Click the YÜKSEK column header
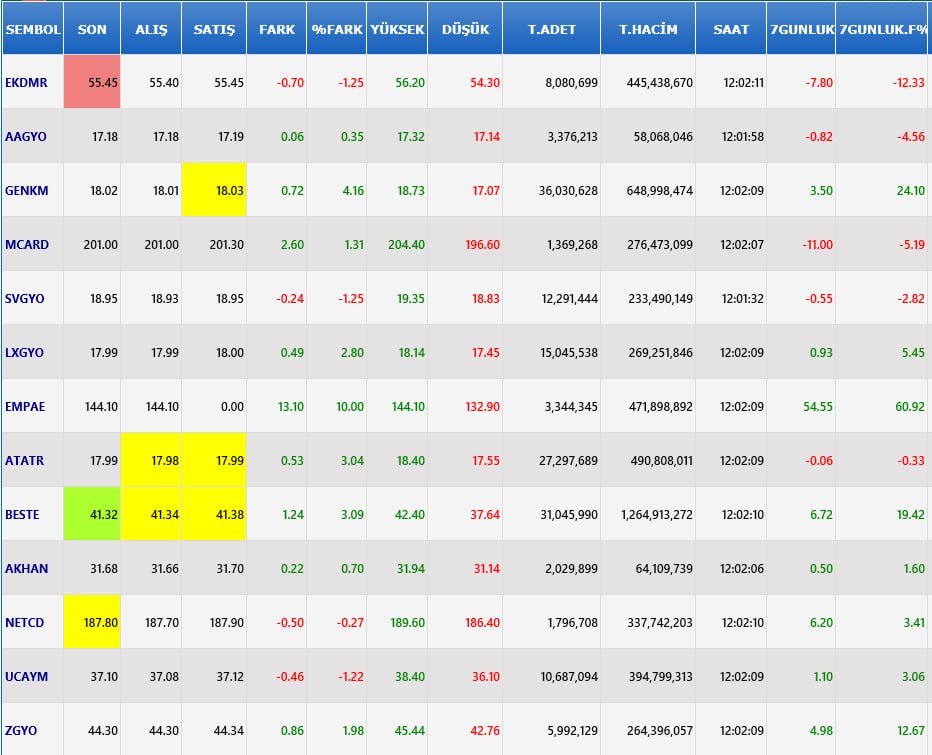Screen dimensions: 932x755 click(x=397, y=29)
